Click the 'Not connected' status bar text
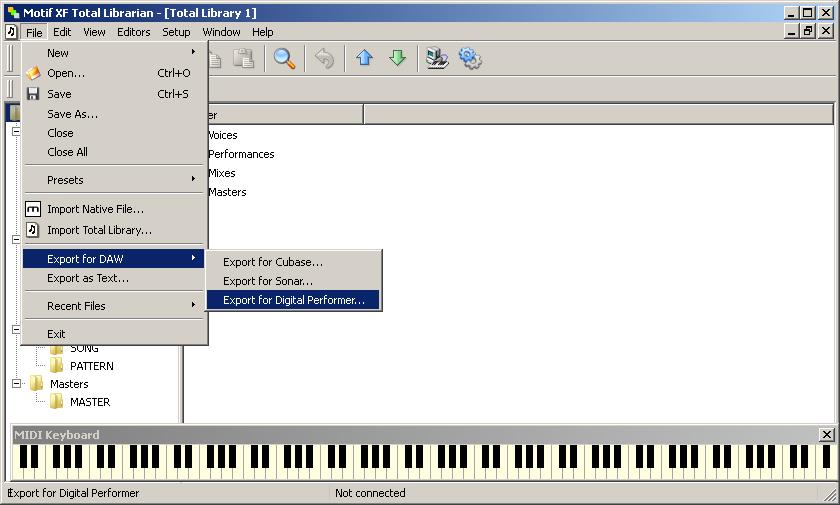 tap(370, 493)
